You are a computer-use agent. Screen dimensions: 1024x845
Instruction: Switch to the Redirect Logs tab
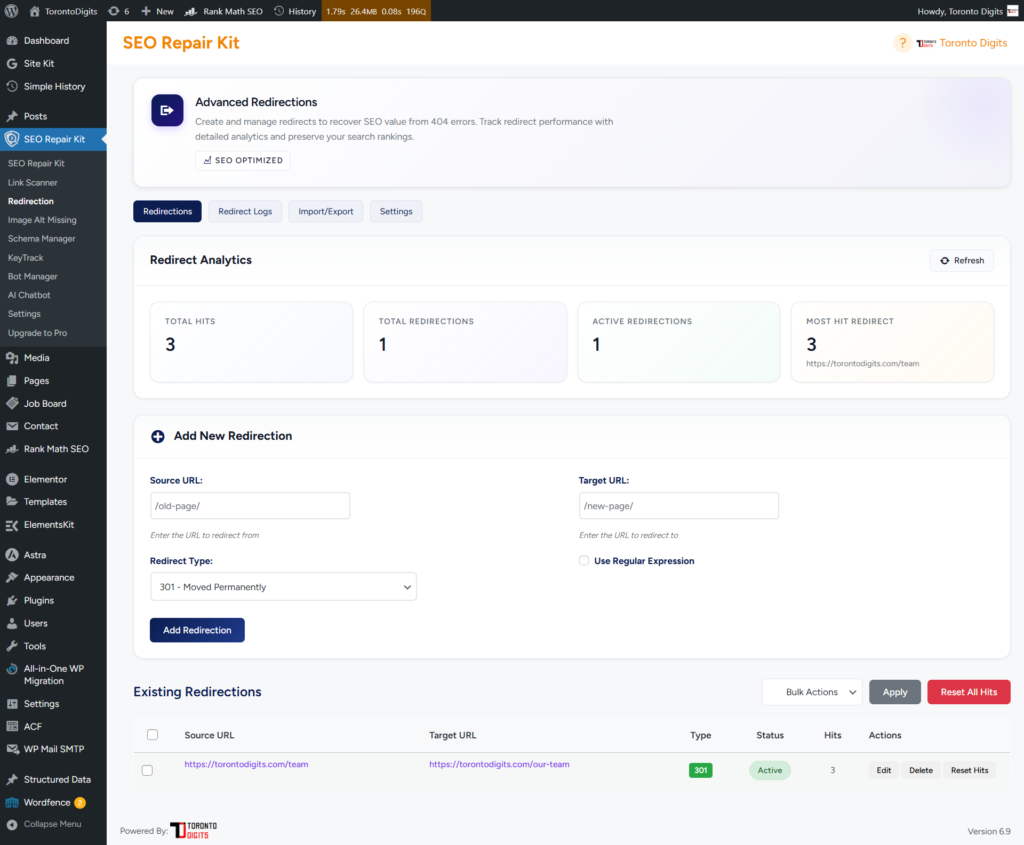click(x=245, y=211)
